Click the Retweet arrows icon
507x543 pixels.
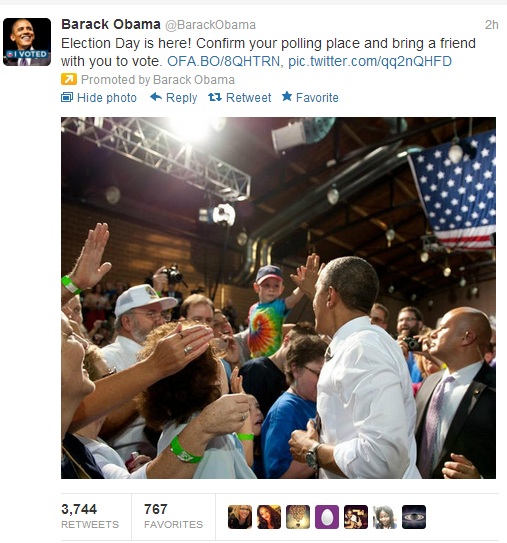(215, 97)
